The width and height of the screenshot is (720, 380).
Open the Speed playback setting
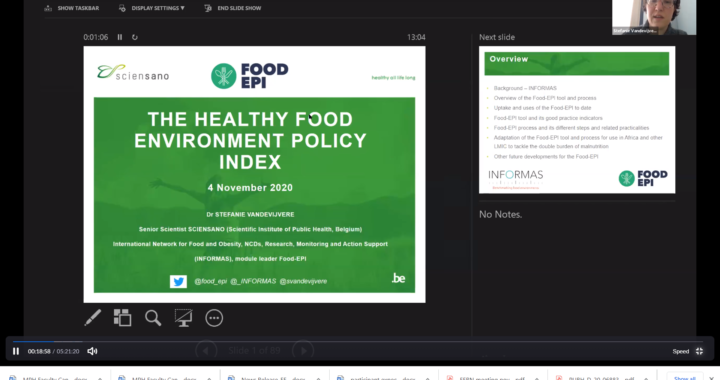click(681, 352)
